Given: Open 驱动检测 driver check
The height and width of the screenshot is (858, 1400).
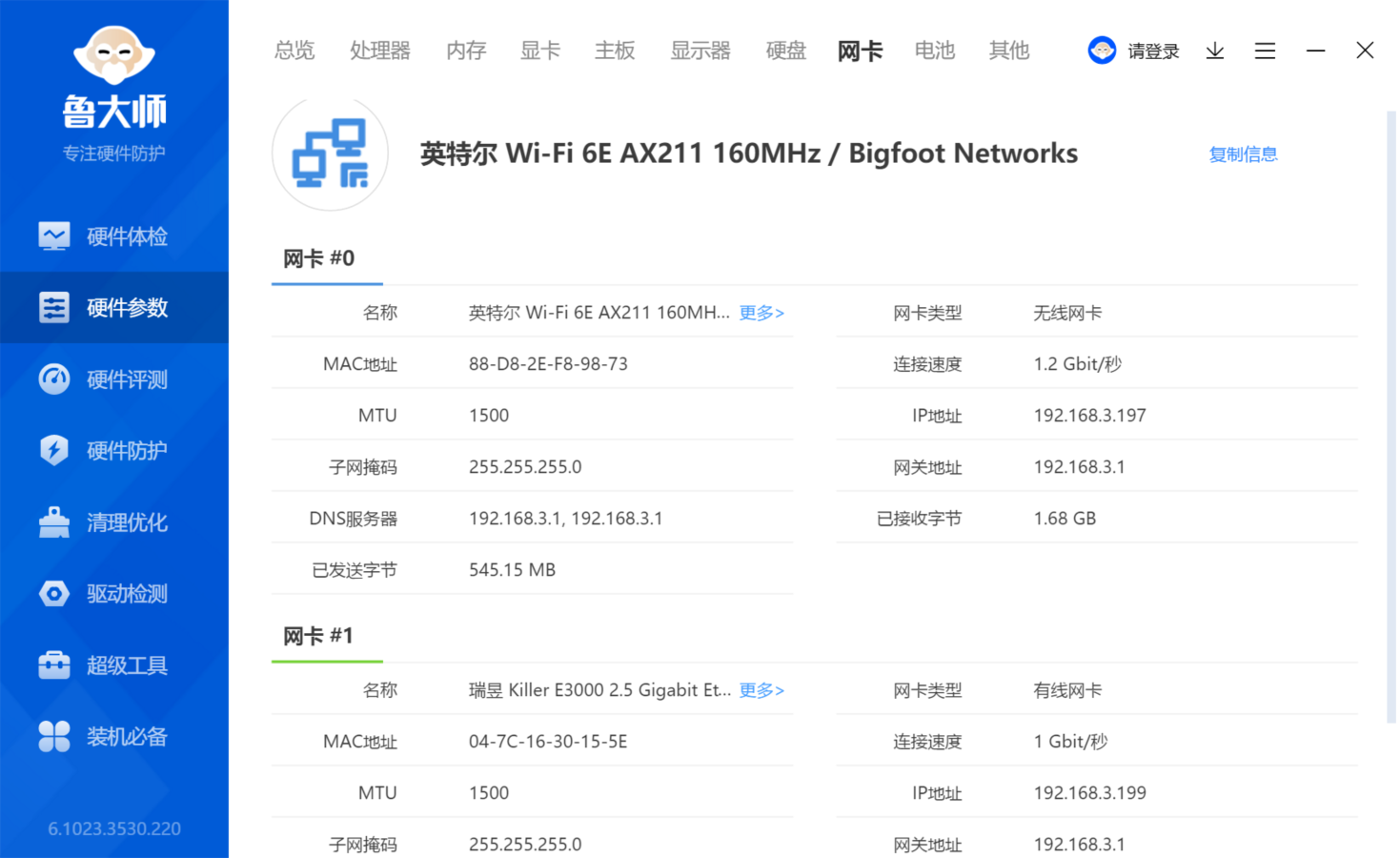Looking at the screenshot, I should 114,594.
